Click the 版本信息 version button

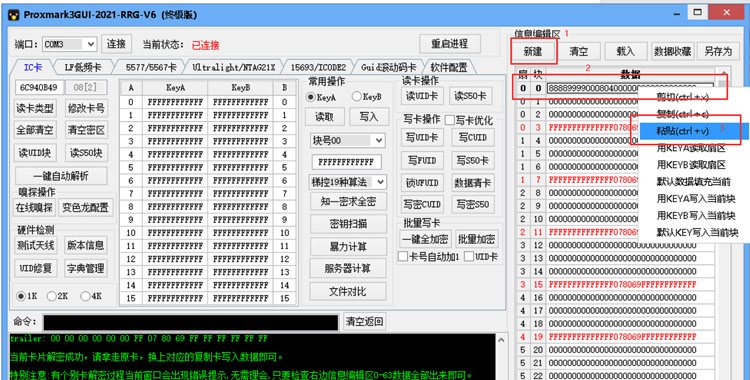click(x=86, y=245)
